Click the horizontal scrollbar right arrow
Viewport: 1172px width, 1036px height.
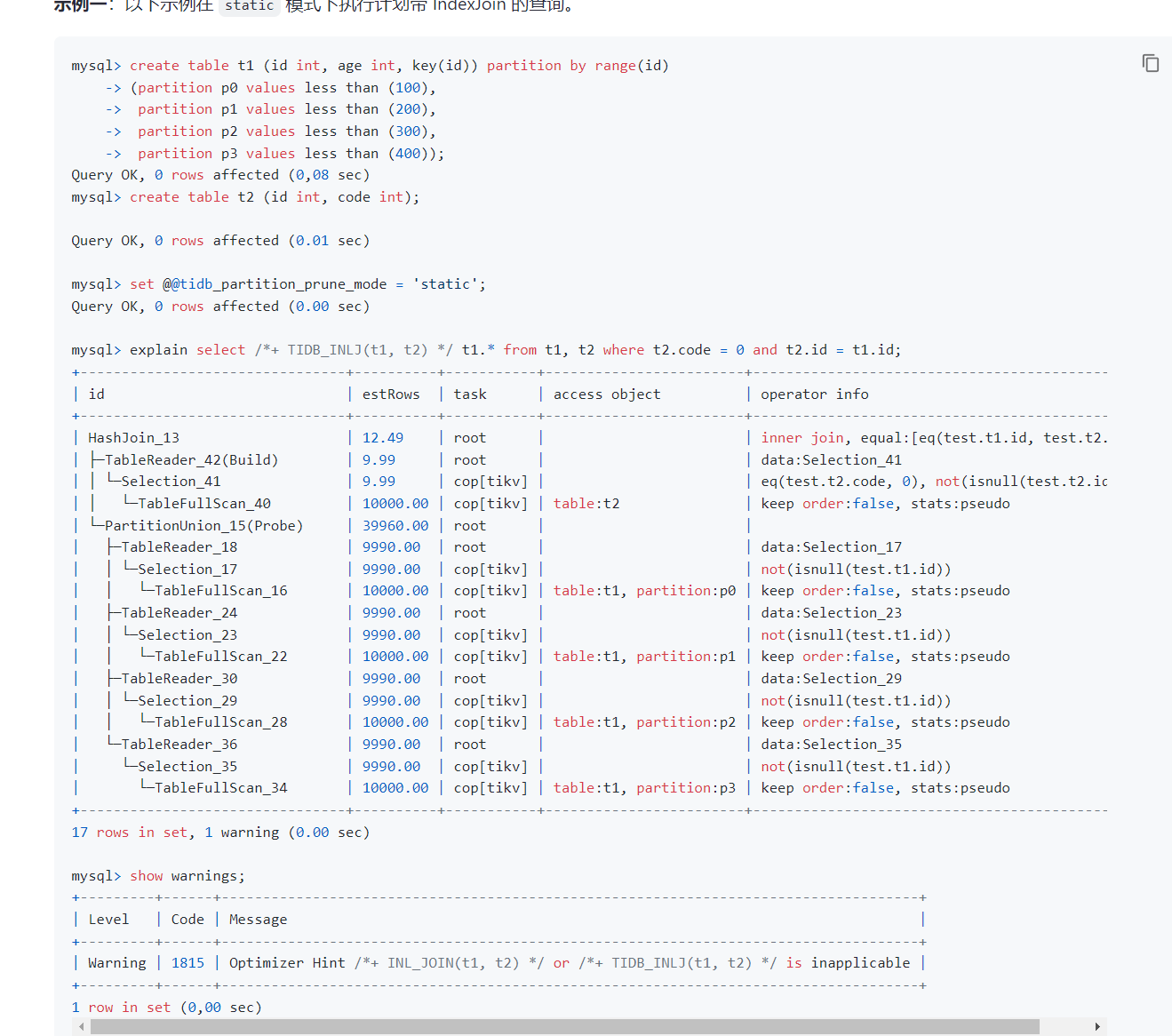(1097, 1026)
